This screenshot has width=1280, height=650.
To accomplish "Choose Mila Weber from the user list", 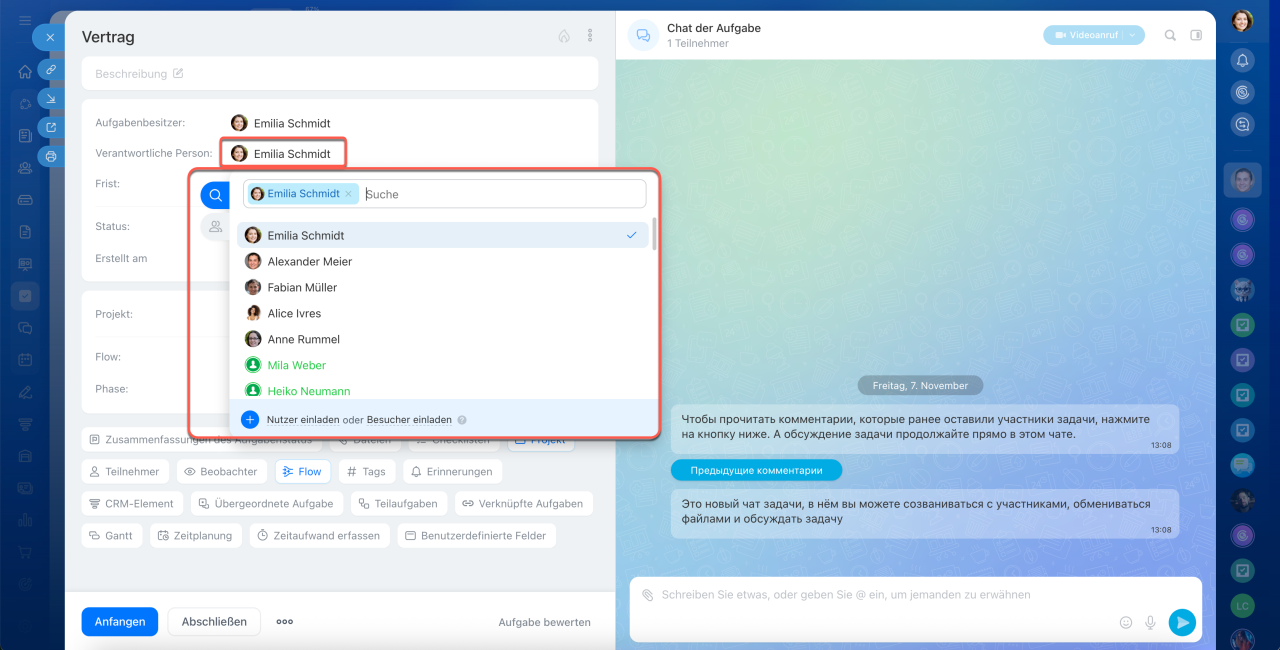I will click(x=443, y=365).
